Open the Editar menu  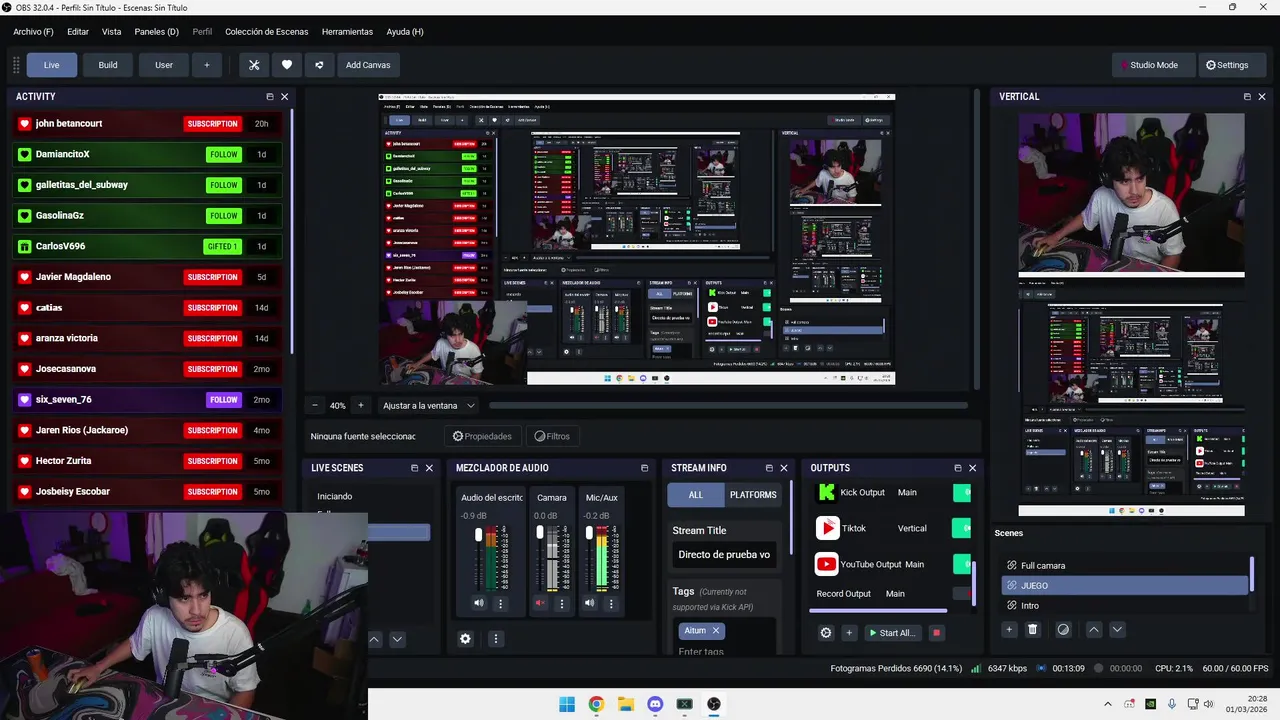pyautogui.click(x=77, y=32)
